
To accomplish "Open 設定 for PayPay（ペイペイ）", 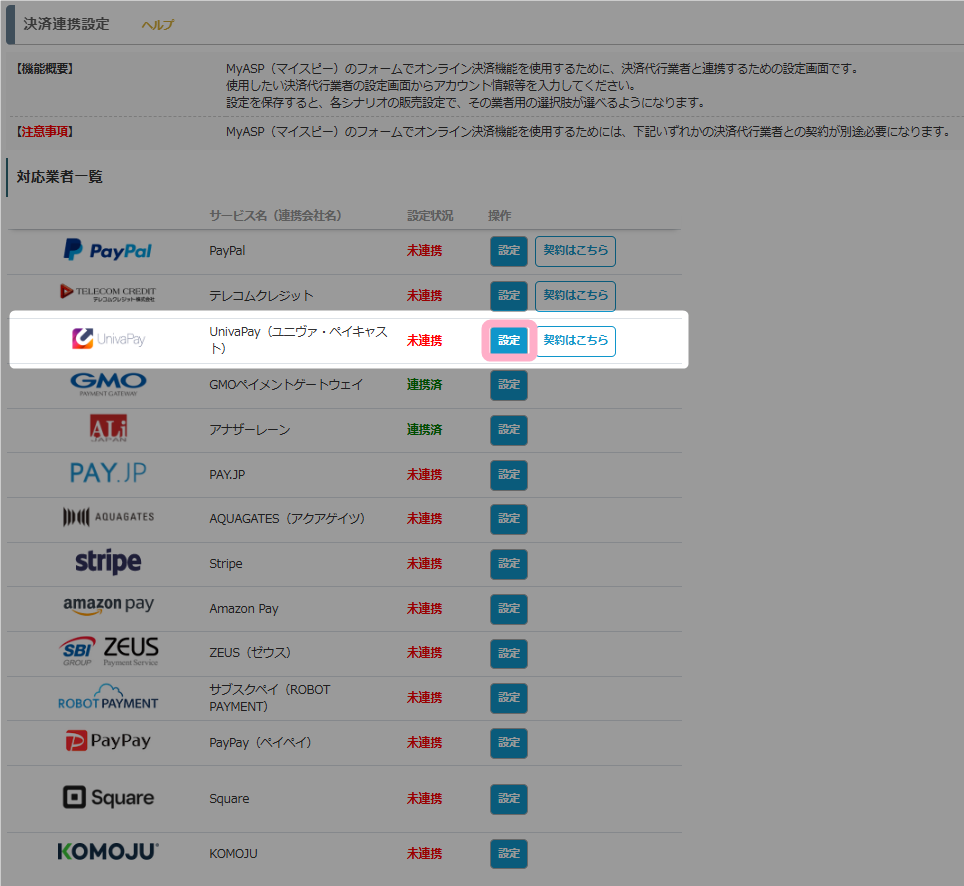I will pyautogui.click(x=508, y=743).
